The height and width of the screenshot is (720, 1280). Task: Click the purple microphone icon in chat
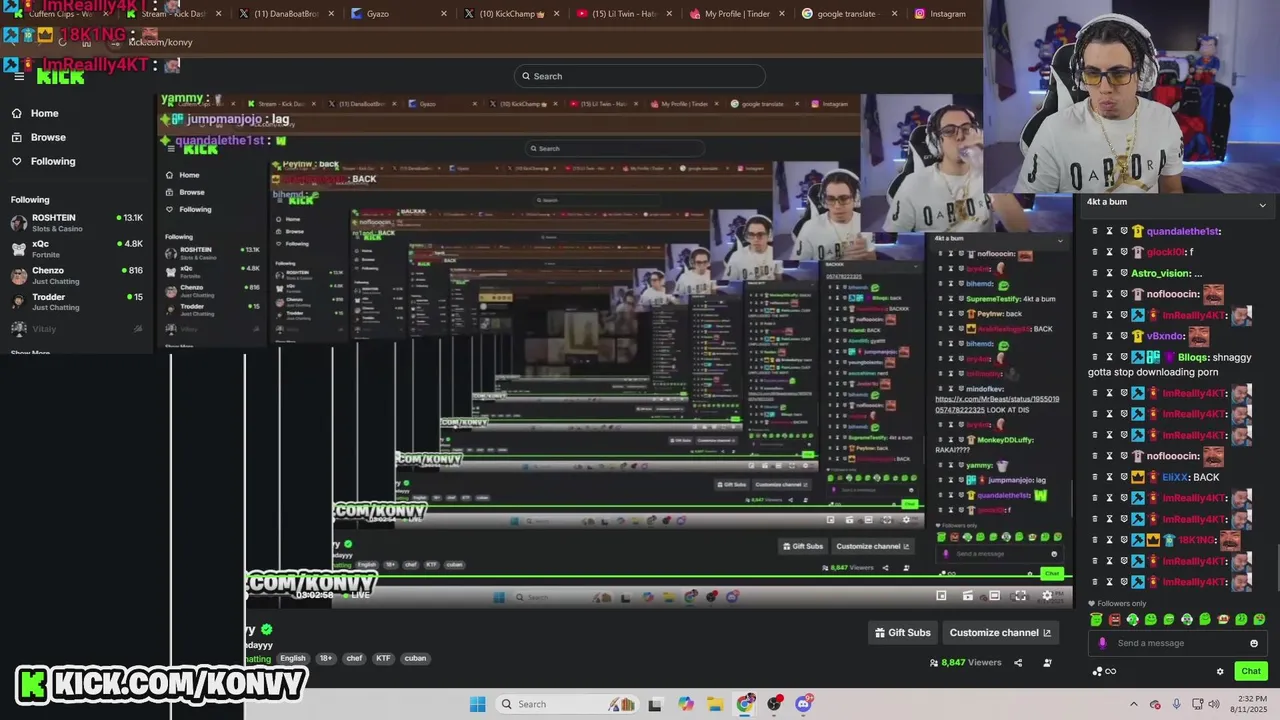click(x=1102, y=643)
